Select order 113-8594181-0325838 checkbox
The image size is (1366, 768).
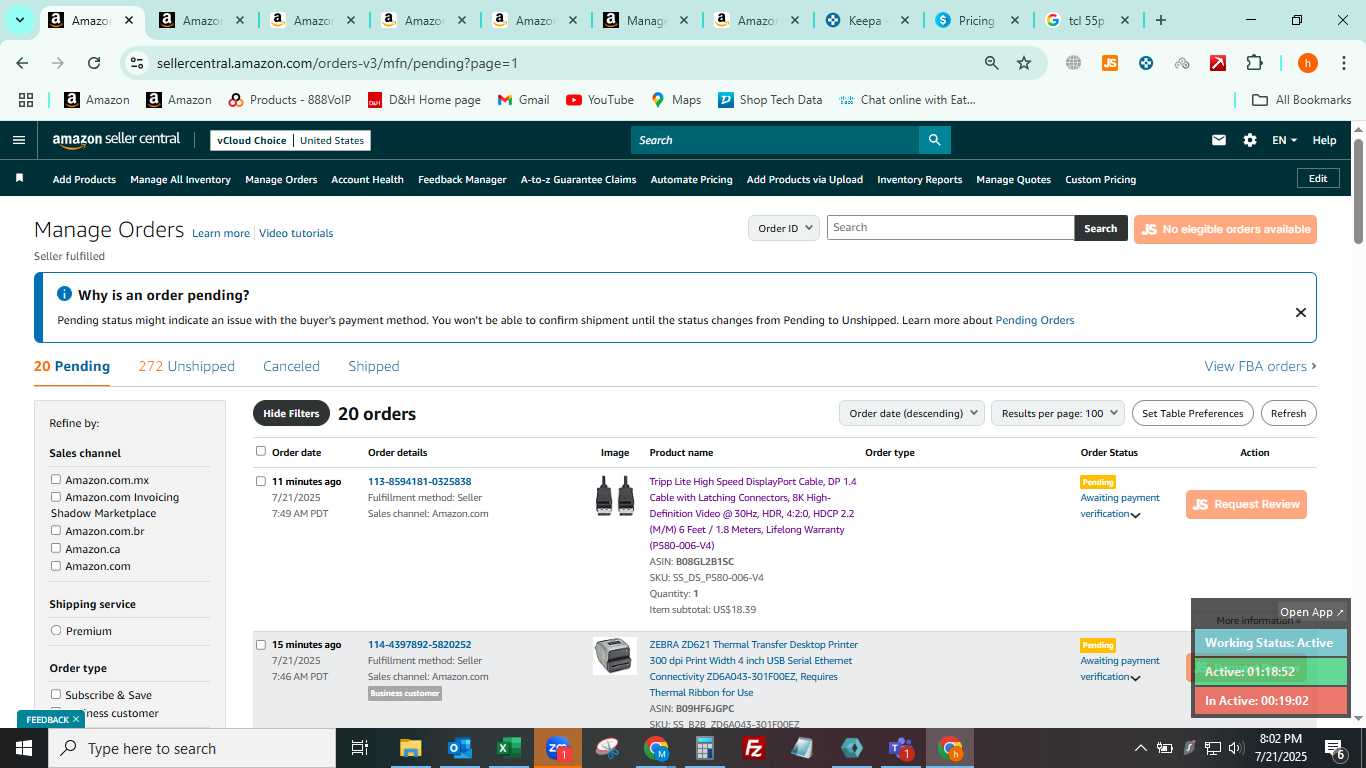[261, 481]
